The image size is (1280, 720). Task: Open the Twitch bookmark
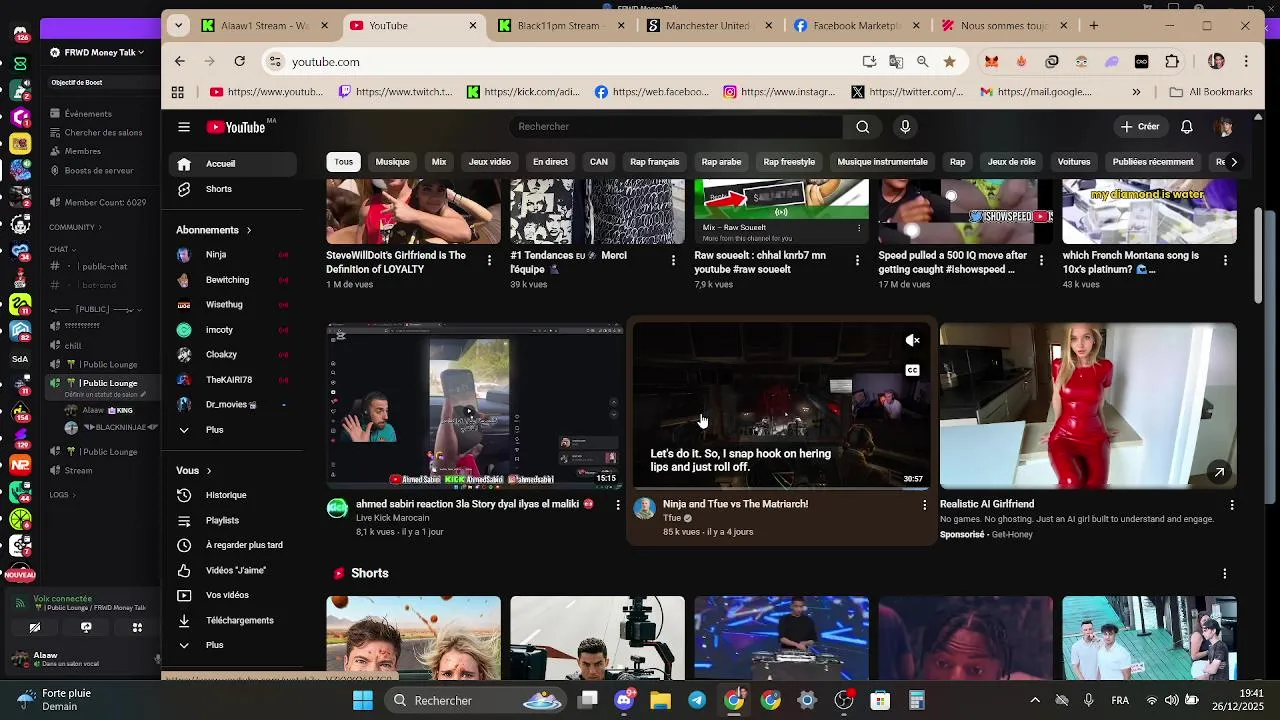coord(397,92)
